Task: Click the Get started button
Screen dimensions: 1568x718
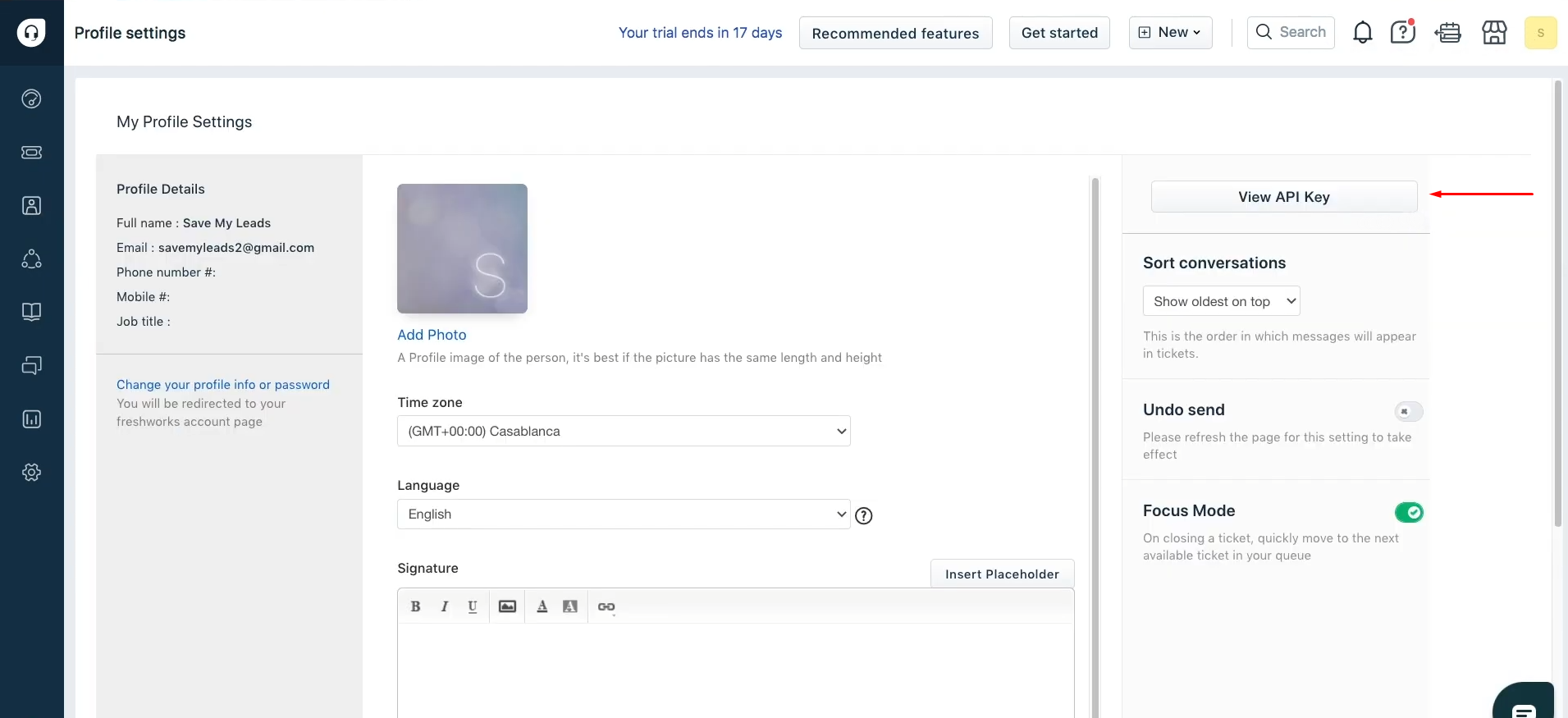Action: coord(1059,33)
